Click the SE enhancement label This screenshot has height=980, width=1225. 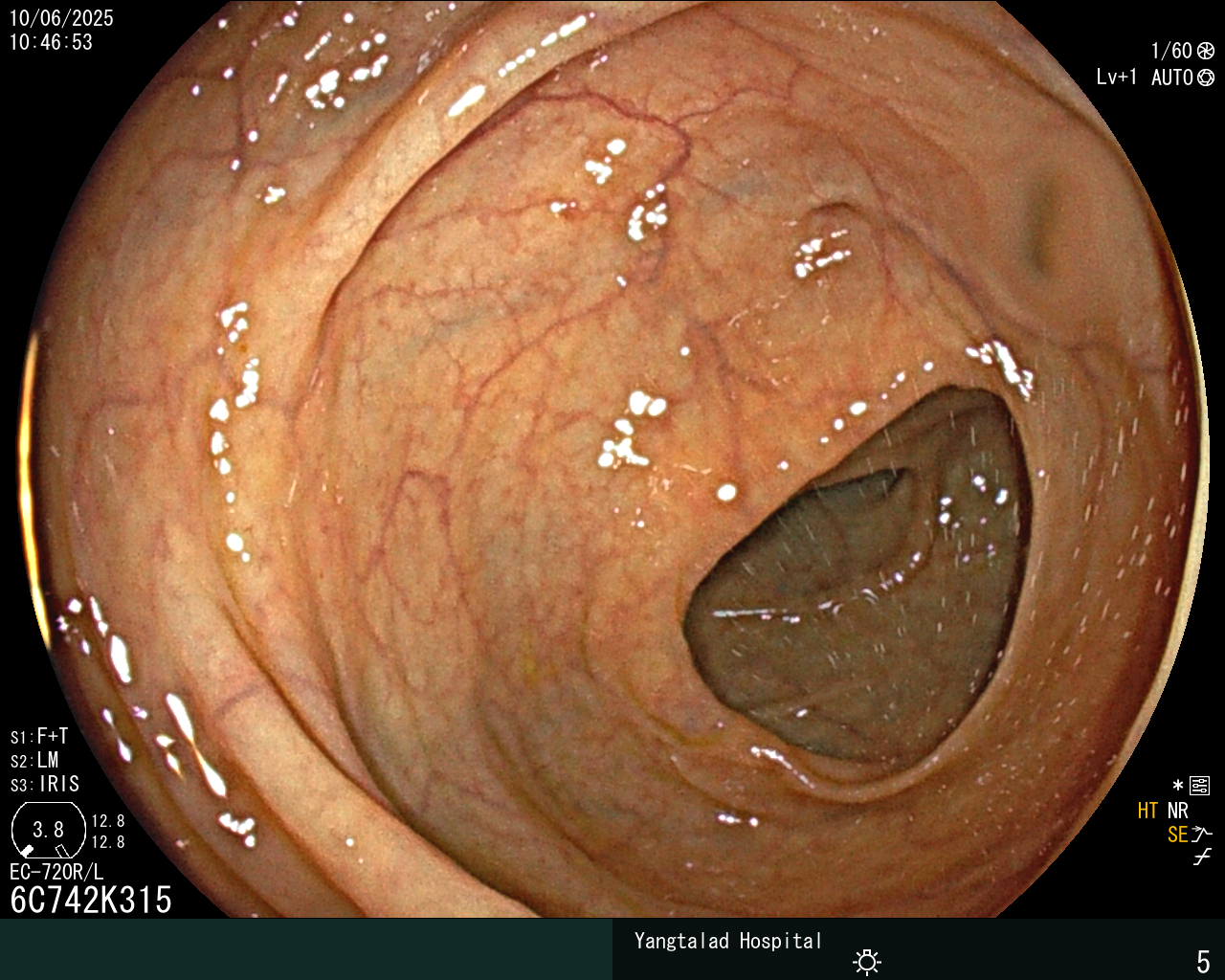coord(1178,835)
